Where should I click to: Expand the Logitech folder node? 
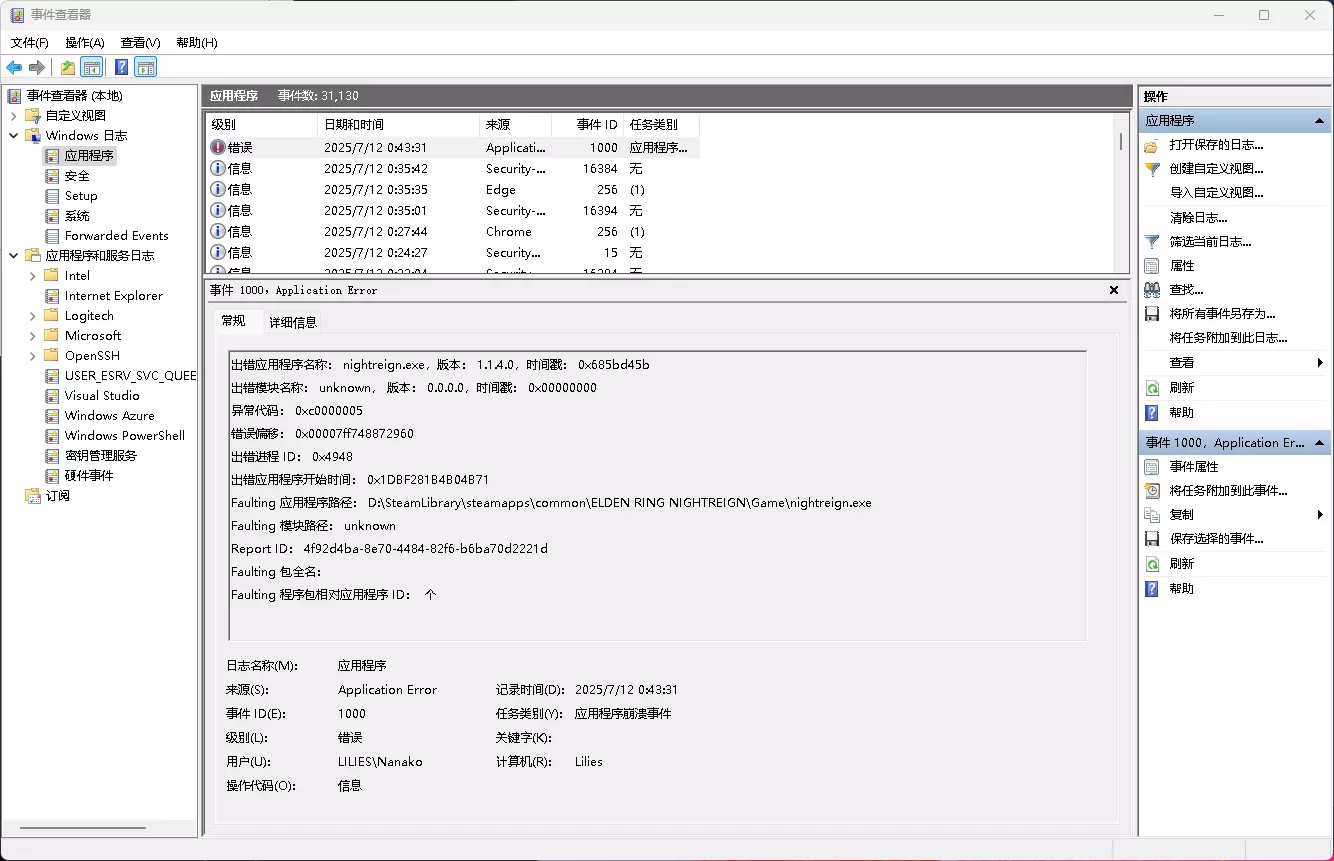(33, 316)
